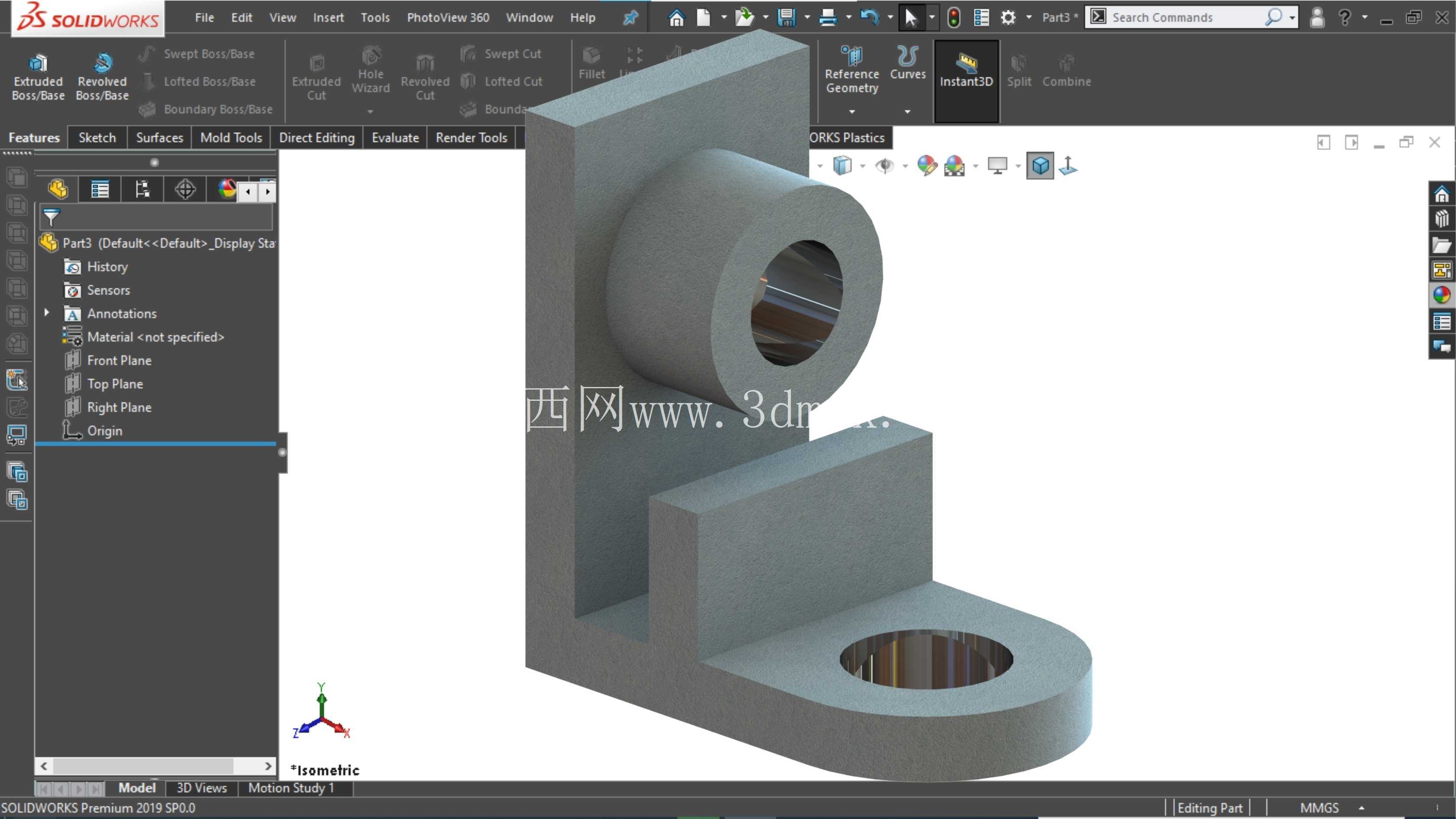Open the Save dropdown arrow
Image resolution: width=1456 pixels, height=819 pixels.
[806, 17]
